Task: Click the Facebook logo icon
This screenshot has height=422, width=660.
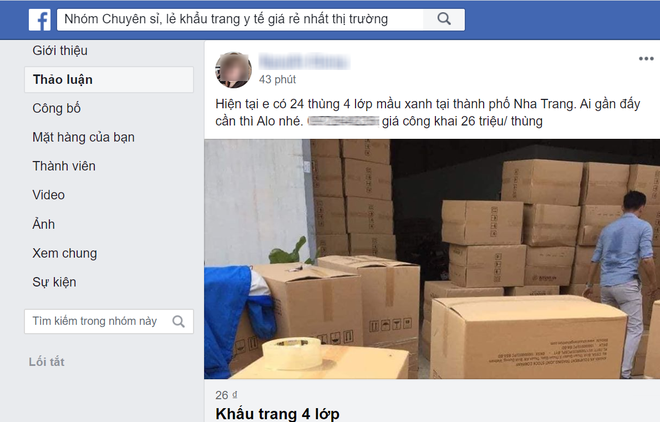Action: pos(40,19)
